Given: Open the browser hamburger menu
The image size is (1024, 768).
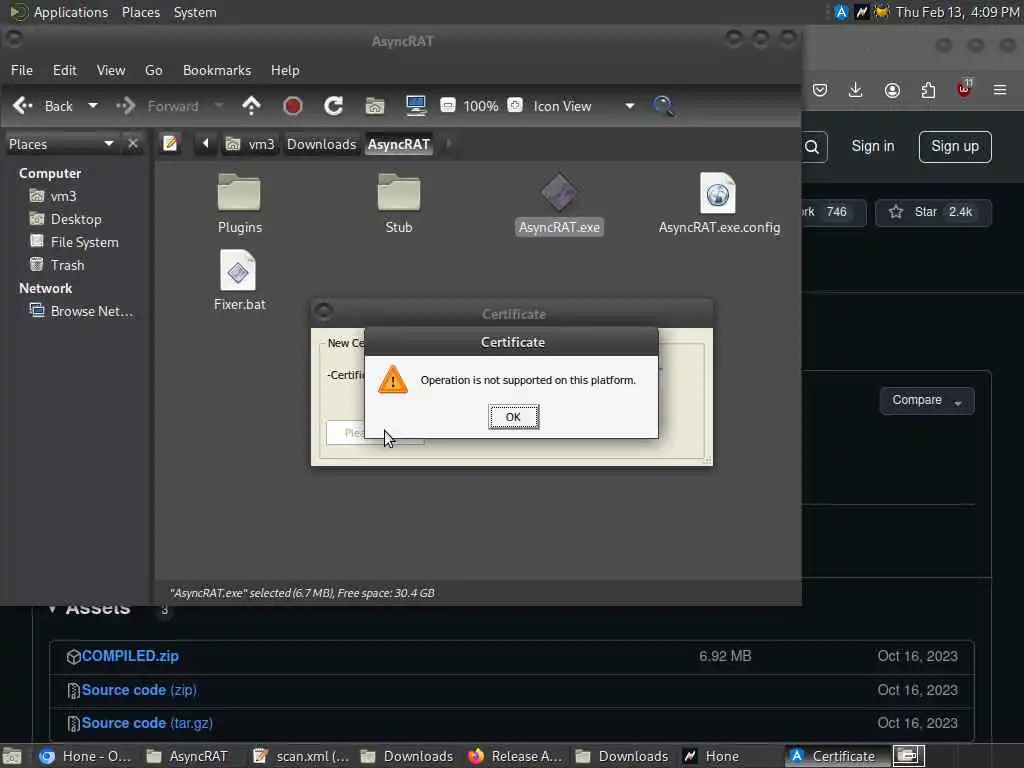Looking at the screenshot, I should [x=1000, y=90].
